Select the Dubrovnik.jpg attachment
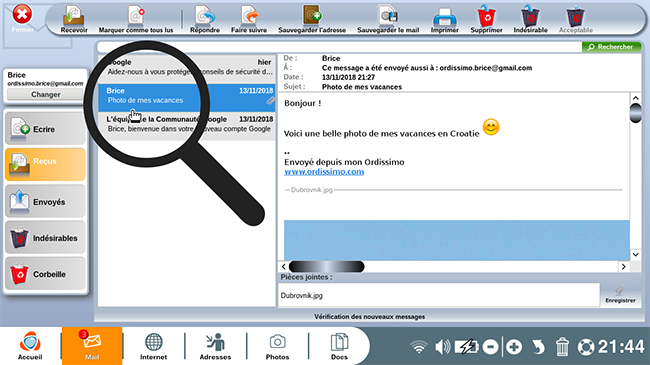This screenshot has height=365, width=650. 301,296
